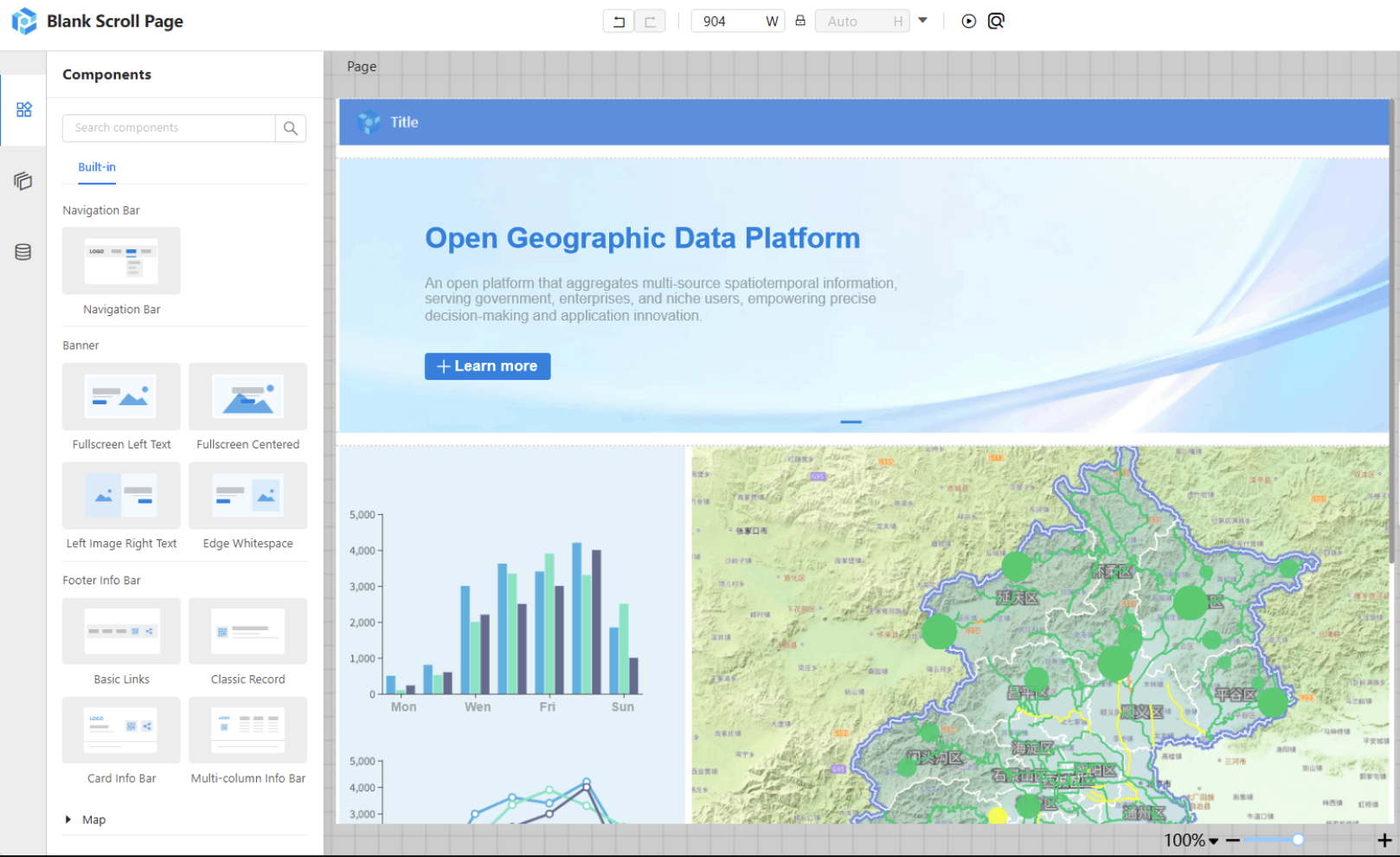Select the Page label on canvas
The image size is (1400, 857).
tap(362, 67)
